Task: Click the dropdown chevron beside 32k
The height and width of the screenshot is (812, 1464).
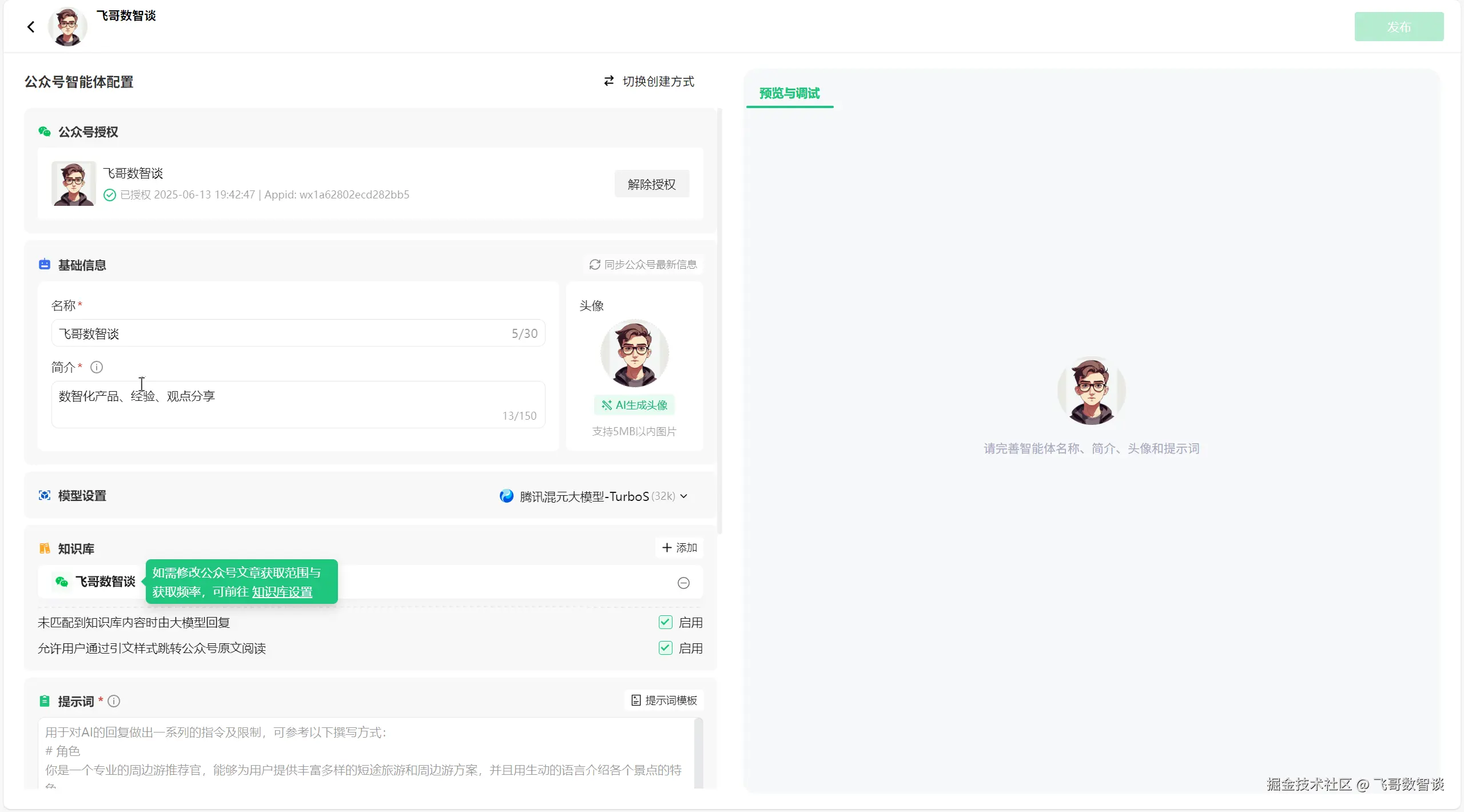Action: coord(684,496)
